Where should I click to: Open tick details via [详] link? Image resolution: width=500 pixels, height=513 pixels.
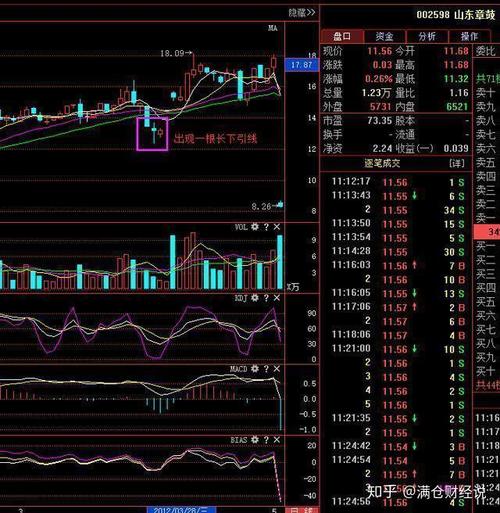pos(456,163)
